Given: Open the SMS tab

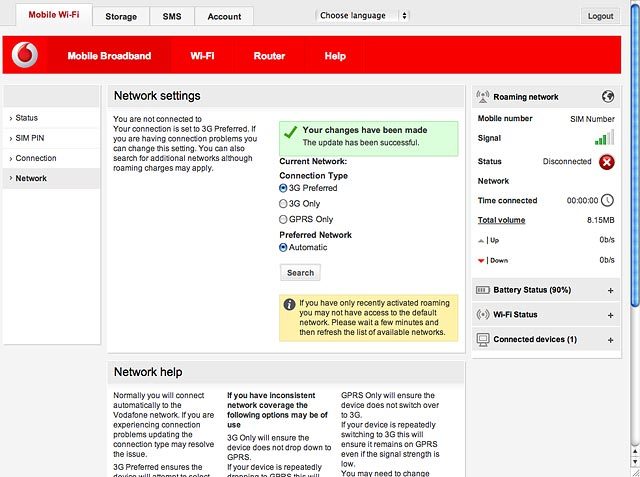Looking at the screenshot, I should coord(172,16).
